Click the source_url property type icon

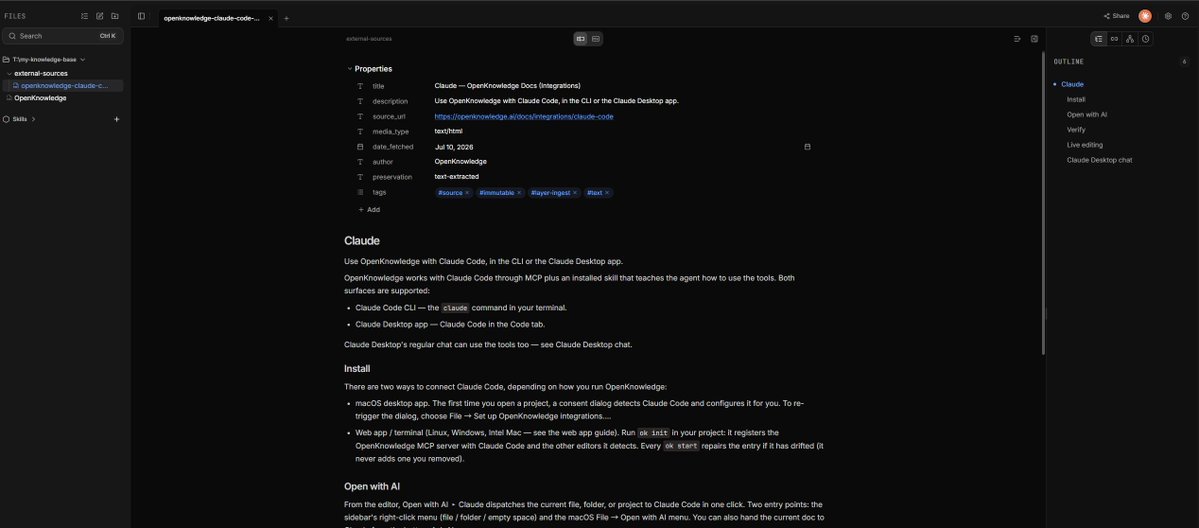coord(360,116)
